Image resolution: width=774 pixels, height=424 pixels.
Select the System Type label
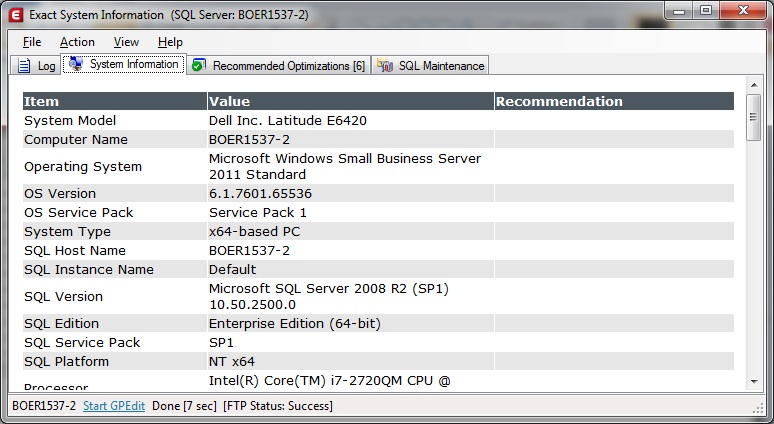click(68, 231)
